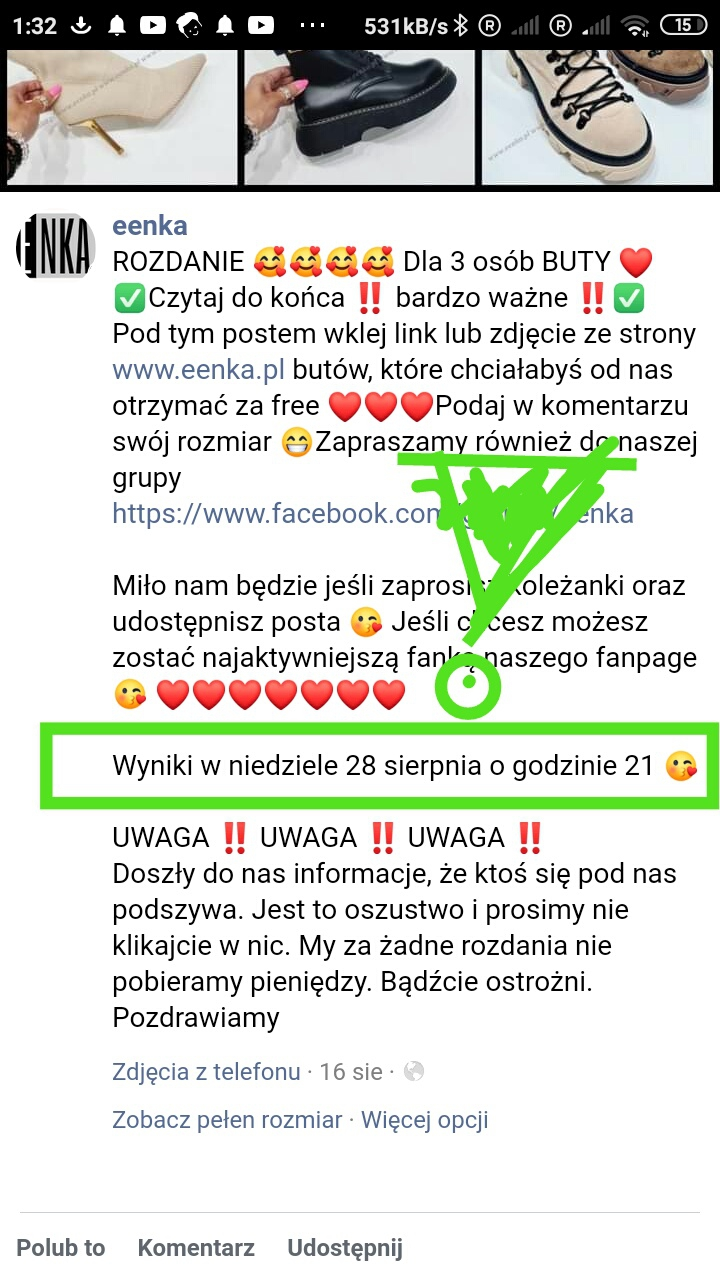Tap the Zdjęcia z telefonu album link

point(206,1072)
